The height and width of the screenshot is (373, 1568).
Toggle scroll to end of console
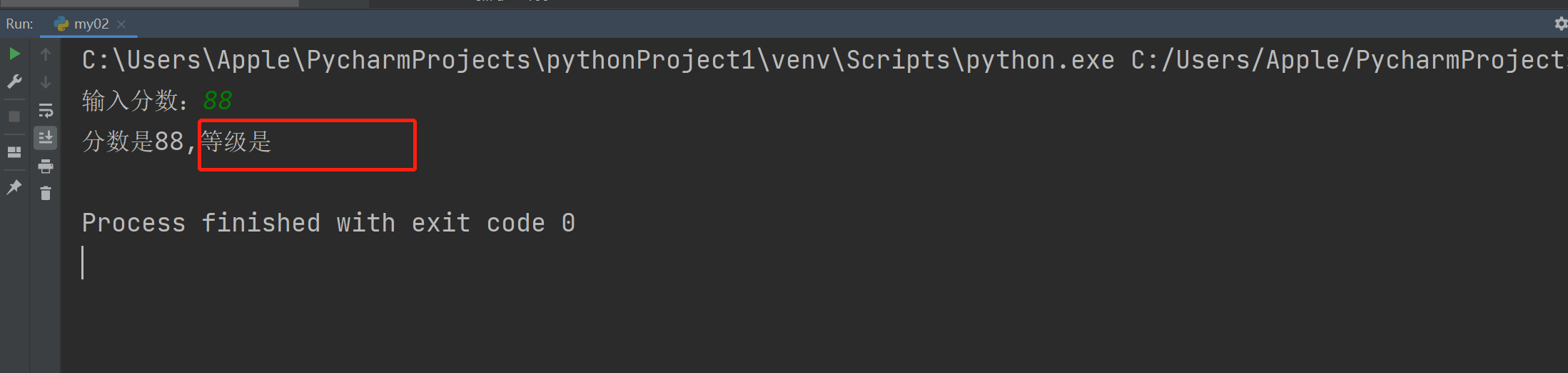[46, 137]
